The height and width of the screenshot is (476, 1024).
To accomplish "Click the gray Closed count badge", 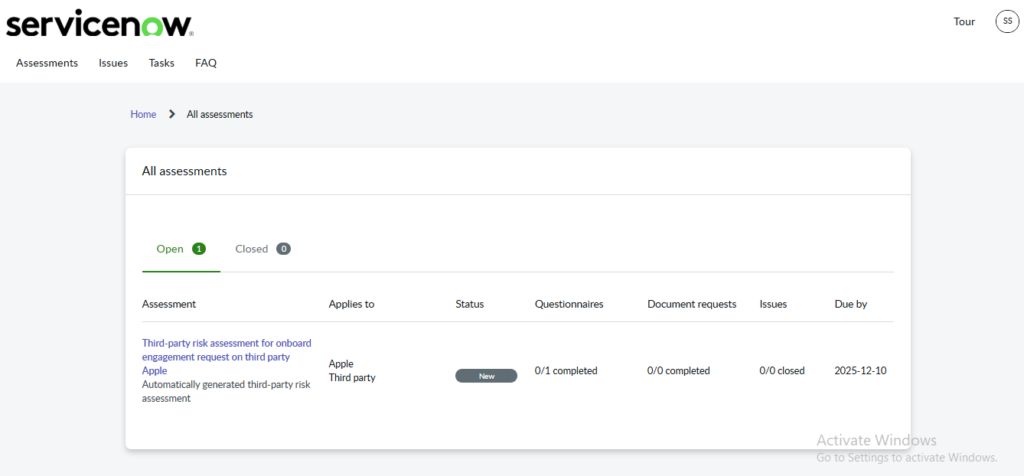I will coord(283,249).
